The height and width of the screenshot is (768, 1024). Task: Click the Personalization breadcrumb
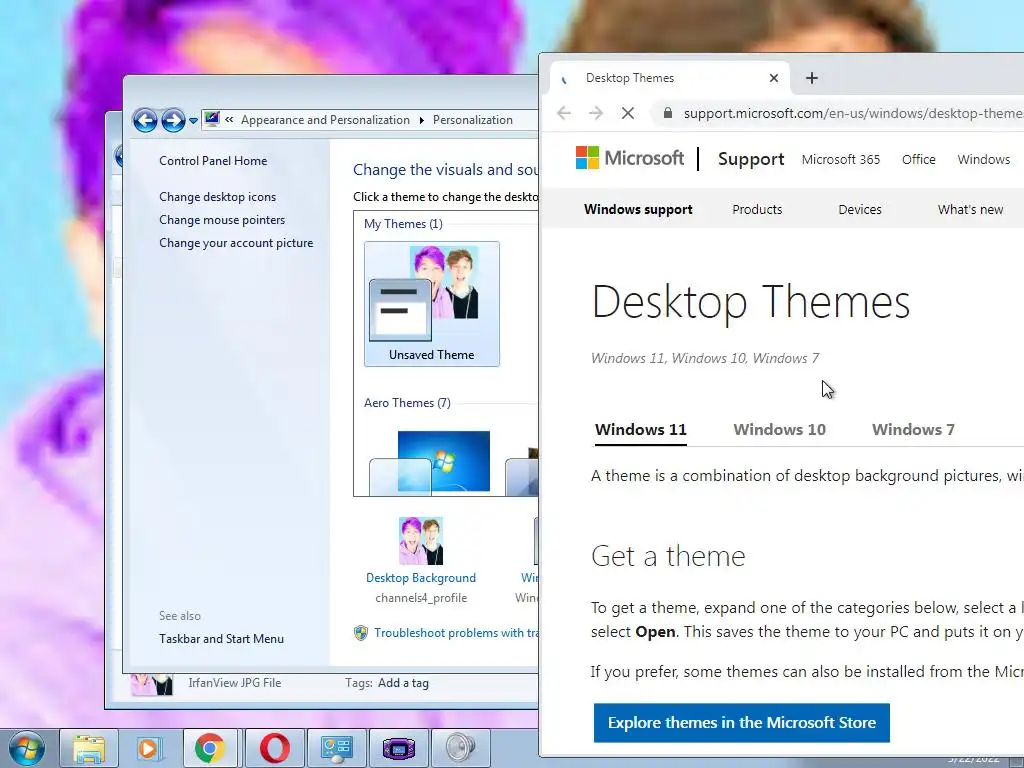click(x=473, y=120)
